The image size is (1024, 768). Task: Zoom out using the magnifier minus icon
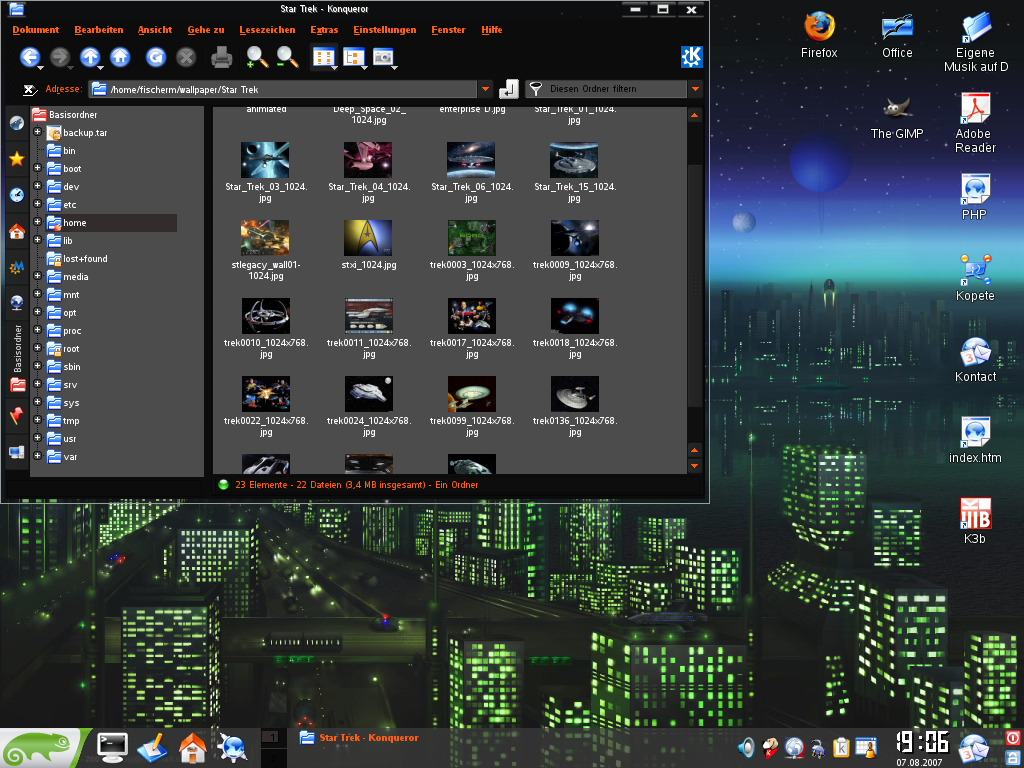[287, 57]
